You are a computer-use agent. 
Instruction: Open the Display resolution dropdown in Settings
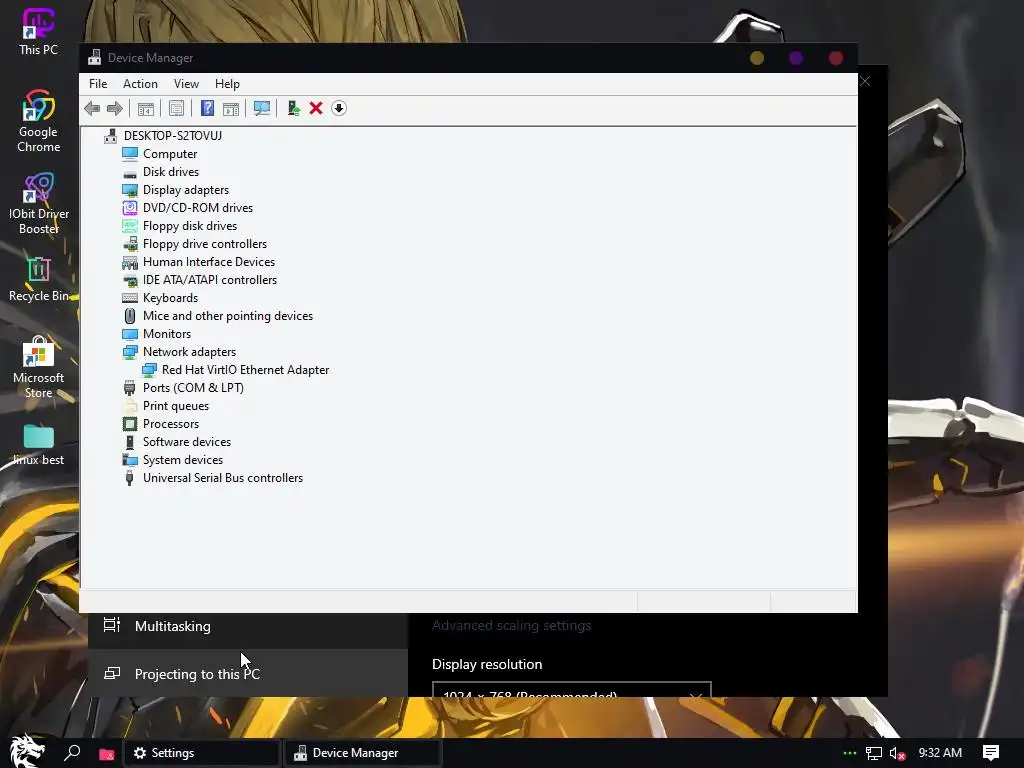coord(571,690)
